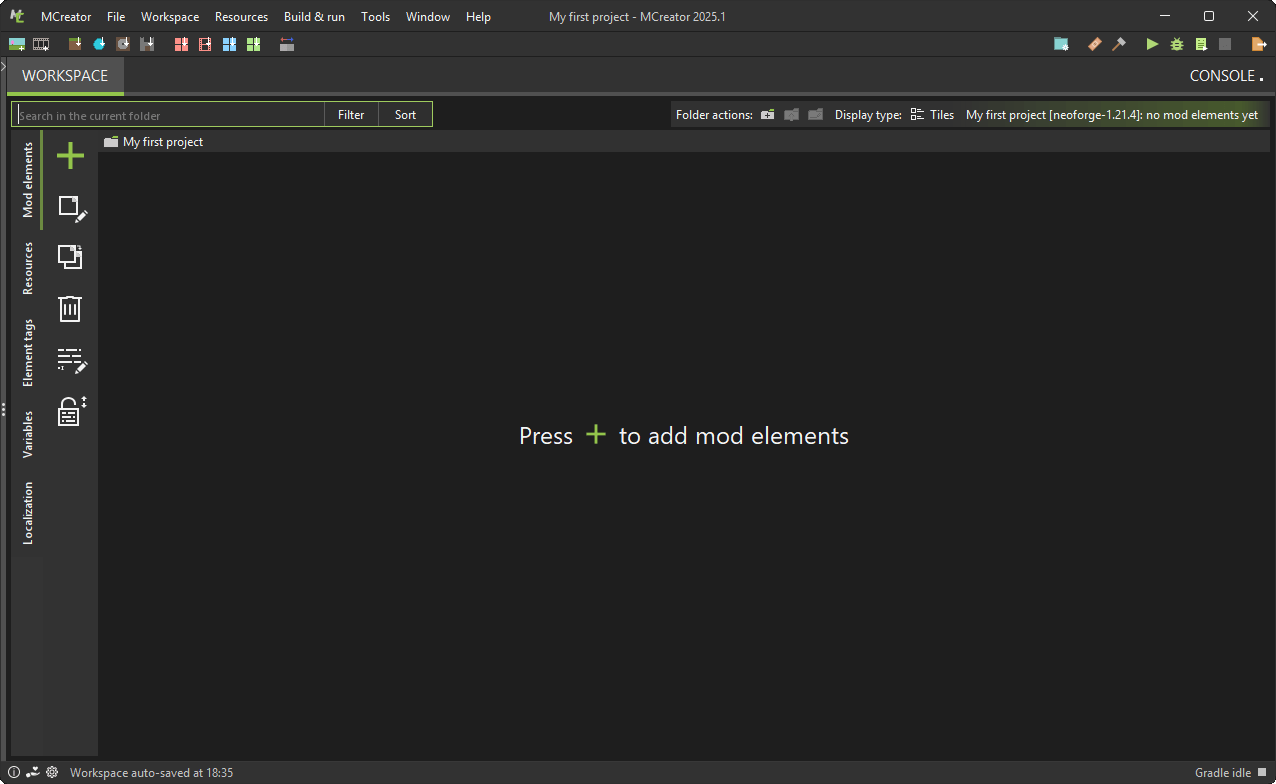The width and height of the screenshot is (1276, 784).
Task: Open the edit code icon in sidebar
Action: click(72, 361)
